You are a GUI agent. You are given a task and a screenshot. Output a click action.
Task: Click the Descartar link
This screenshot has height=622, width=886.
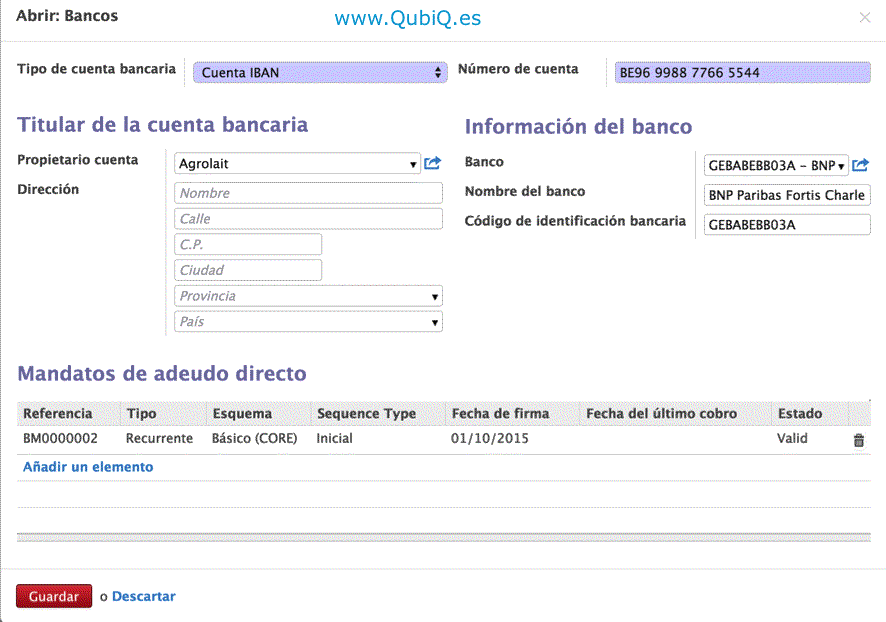143,597
